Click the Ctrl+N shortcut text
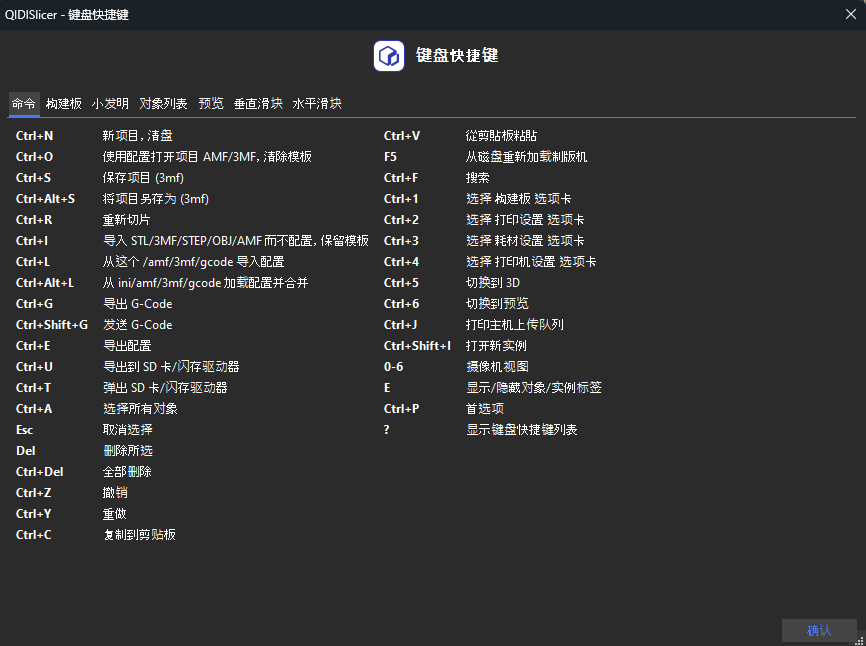866x646 pixels. pos(35,136)
